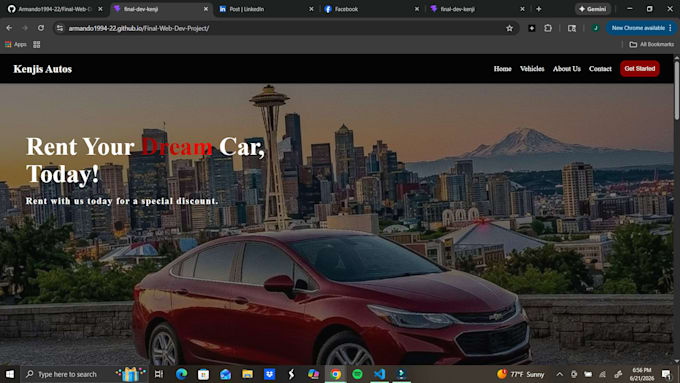Open the Contact nav link
This screenshot has width=680, height=383.
click(600, 69)
